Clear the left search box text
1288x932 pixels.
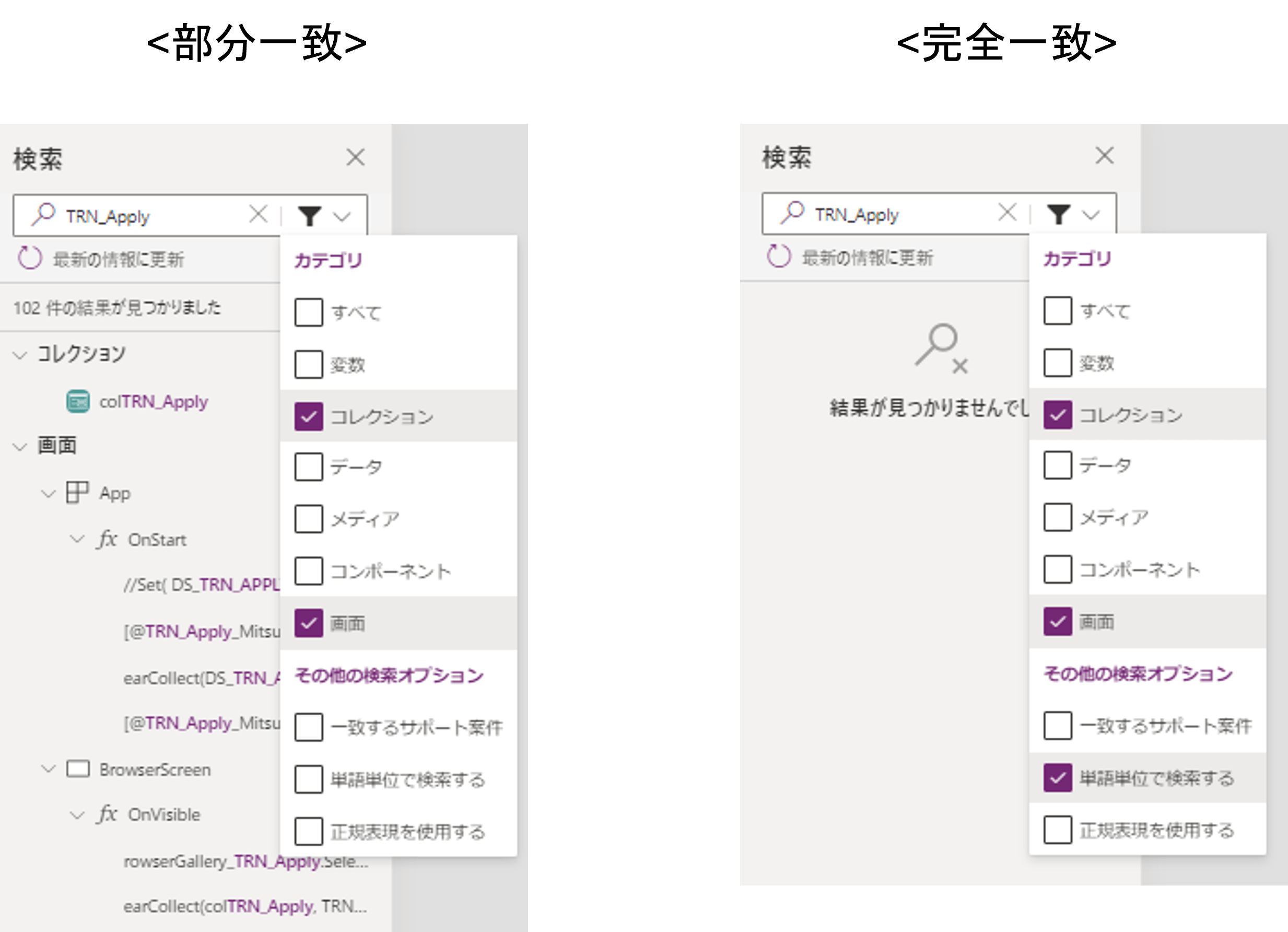[259, 215]
